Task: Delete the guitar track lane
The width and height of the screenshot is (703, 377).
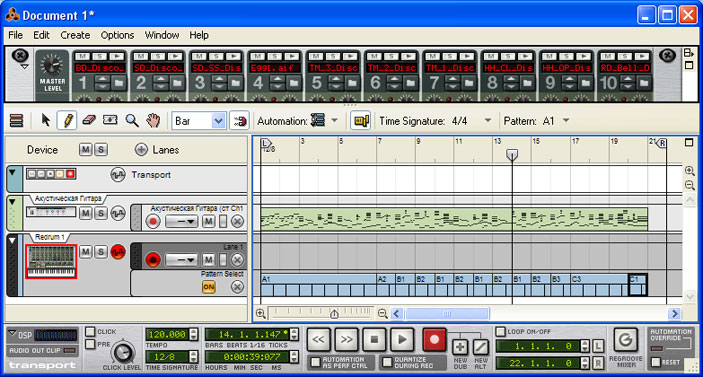Action: click(x=237, y=221)
